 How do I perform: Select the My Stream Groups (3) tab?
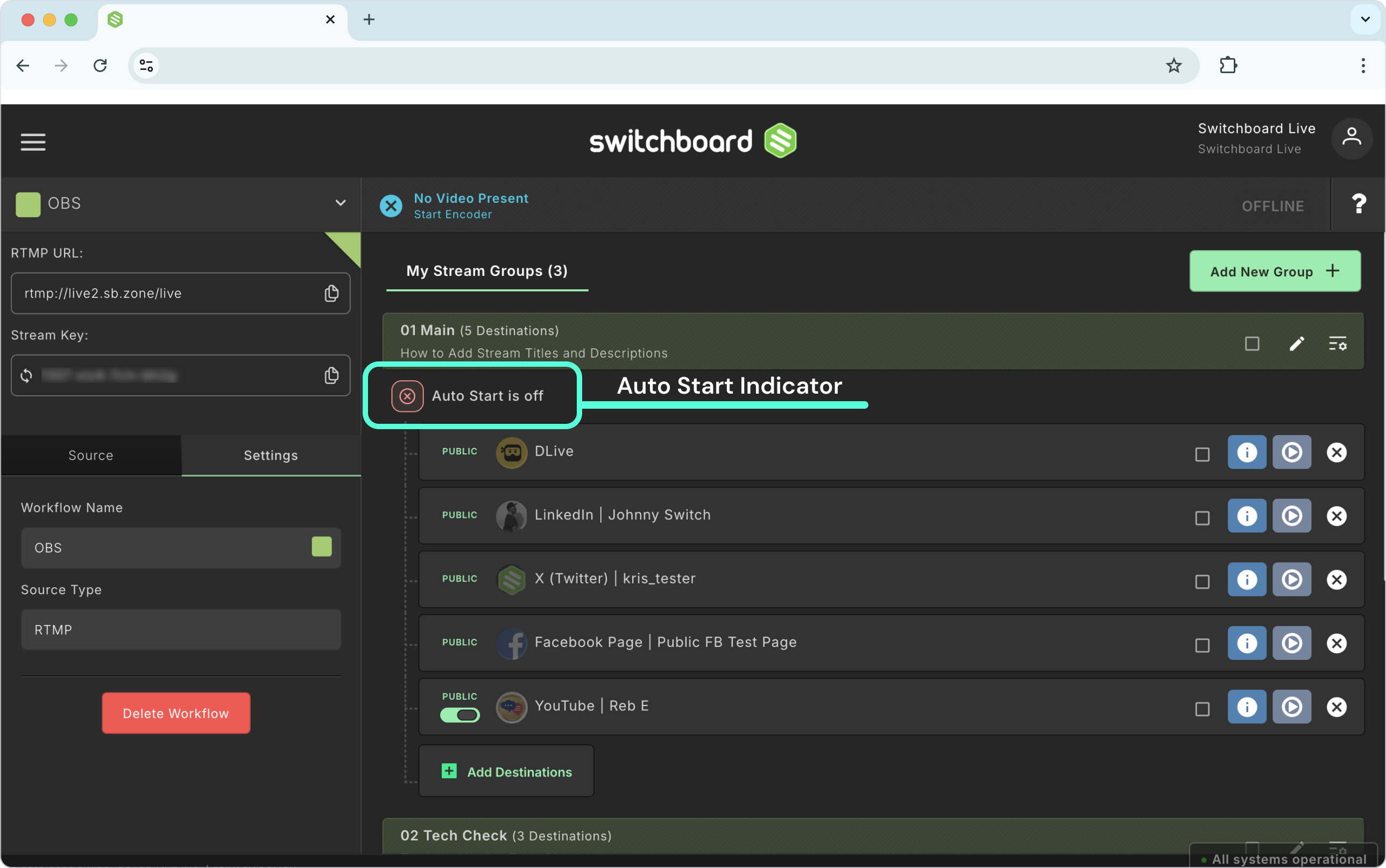click(x=487, y=271)
